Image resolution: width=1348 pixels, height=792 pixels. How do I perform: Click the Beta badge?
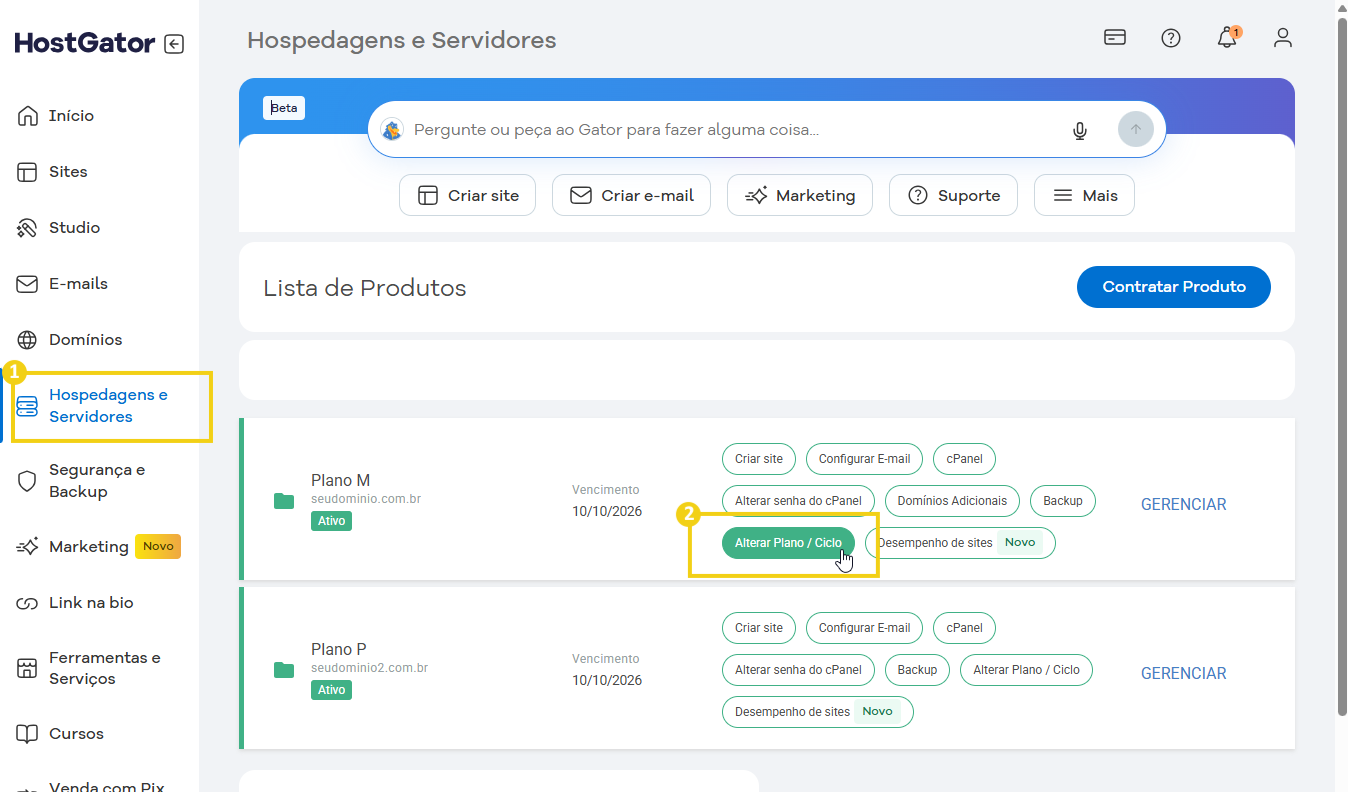[x=284, y=108]
